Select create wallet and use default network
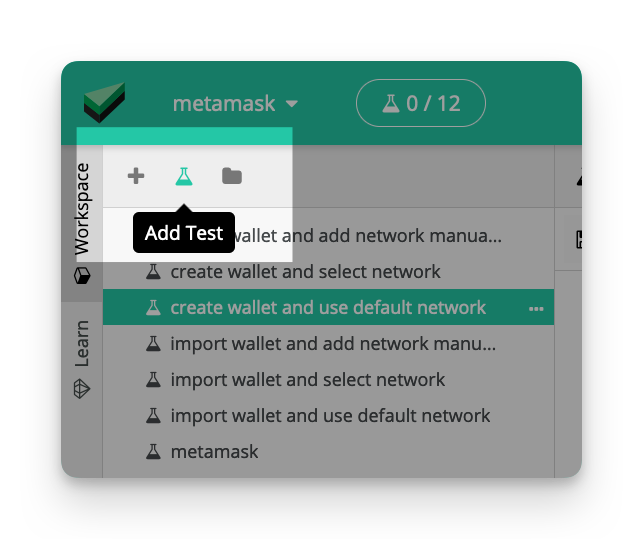Screen dimensions: 643x539 [x=328, y=307]
